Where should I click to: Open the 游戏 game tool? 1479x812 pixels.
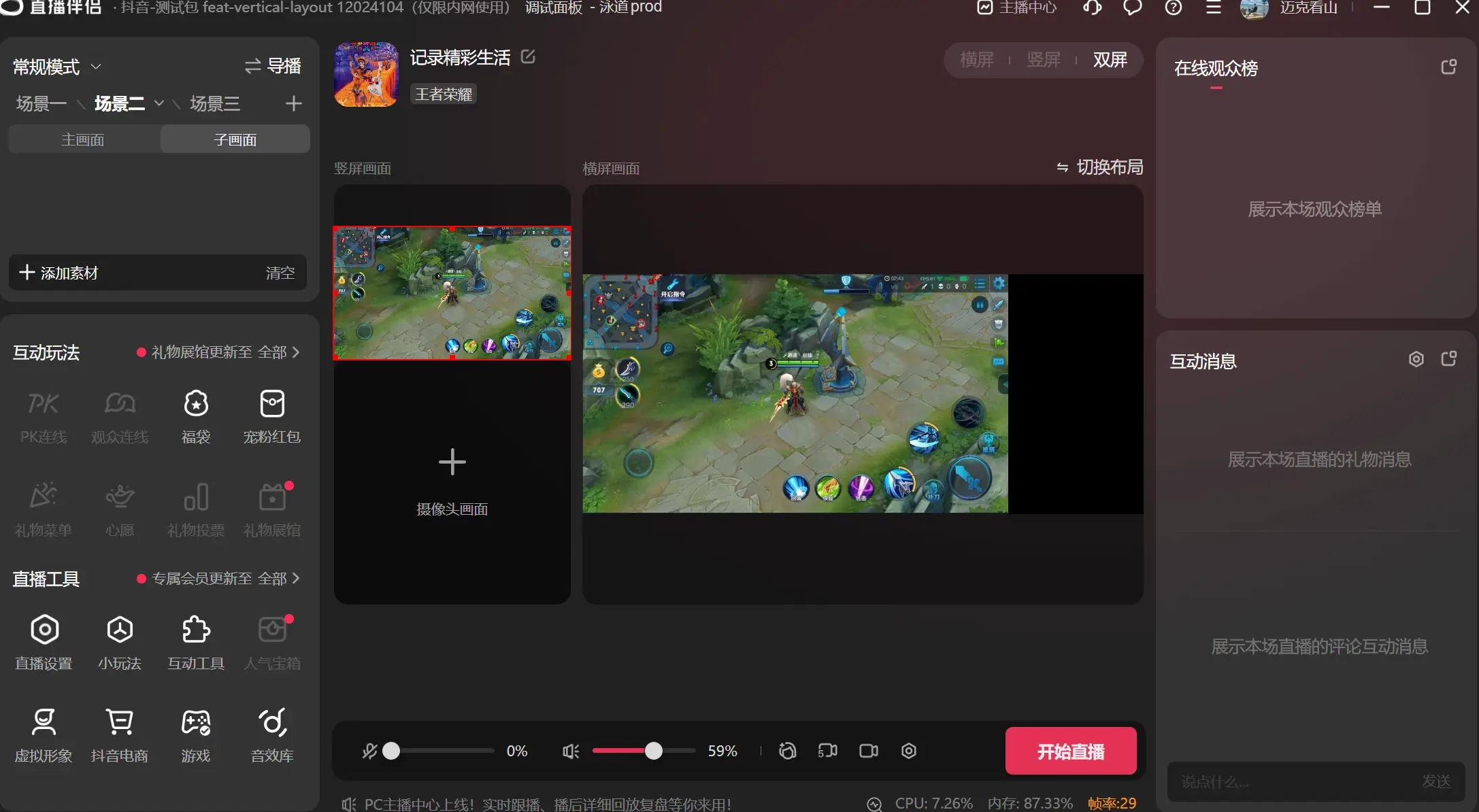pyautogui.click(x=196, y=735)
